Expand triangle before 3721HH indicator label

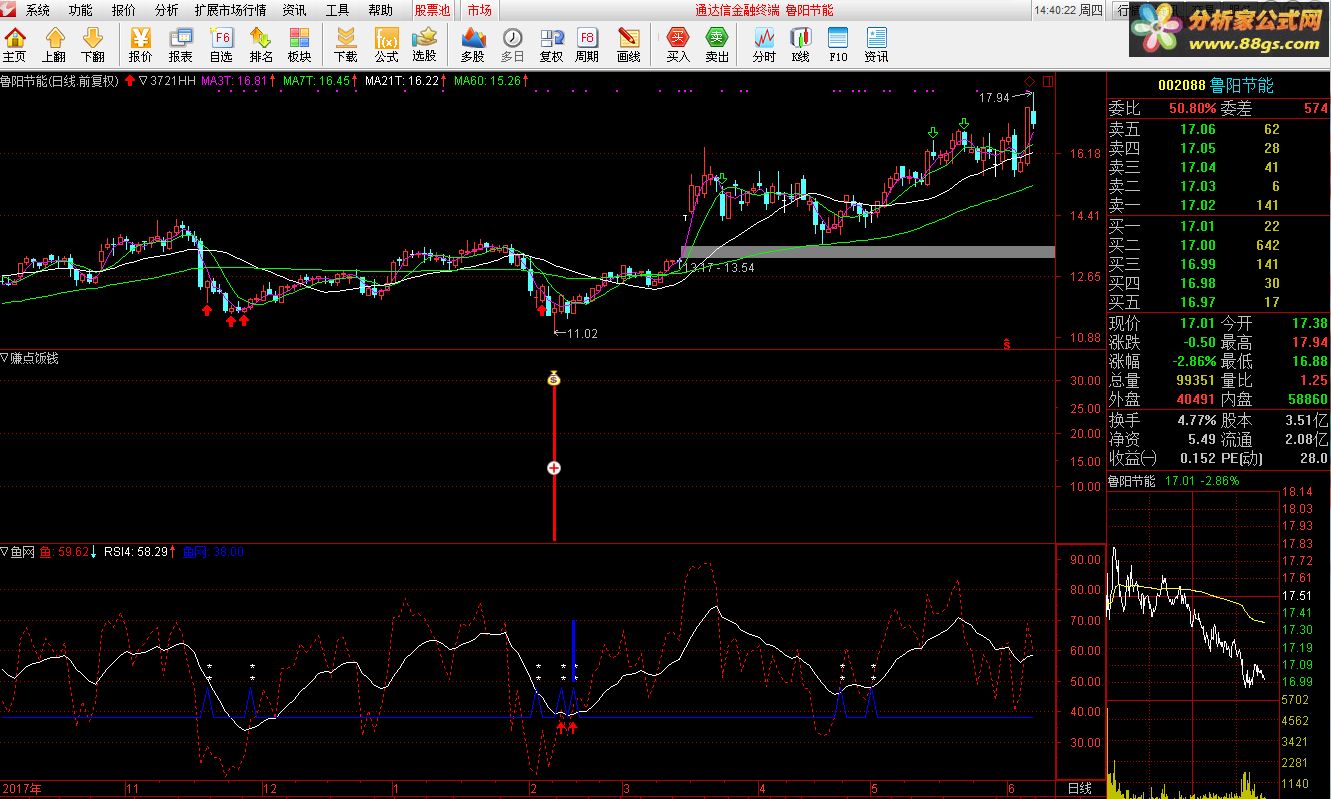pos(144,80)
